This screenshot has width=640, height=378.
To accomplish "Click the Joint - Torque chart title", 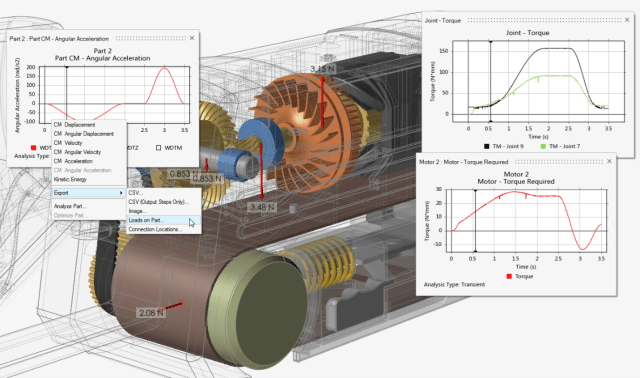I will (x=527, y=33).
